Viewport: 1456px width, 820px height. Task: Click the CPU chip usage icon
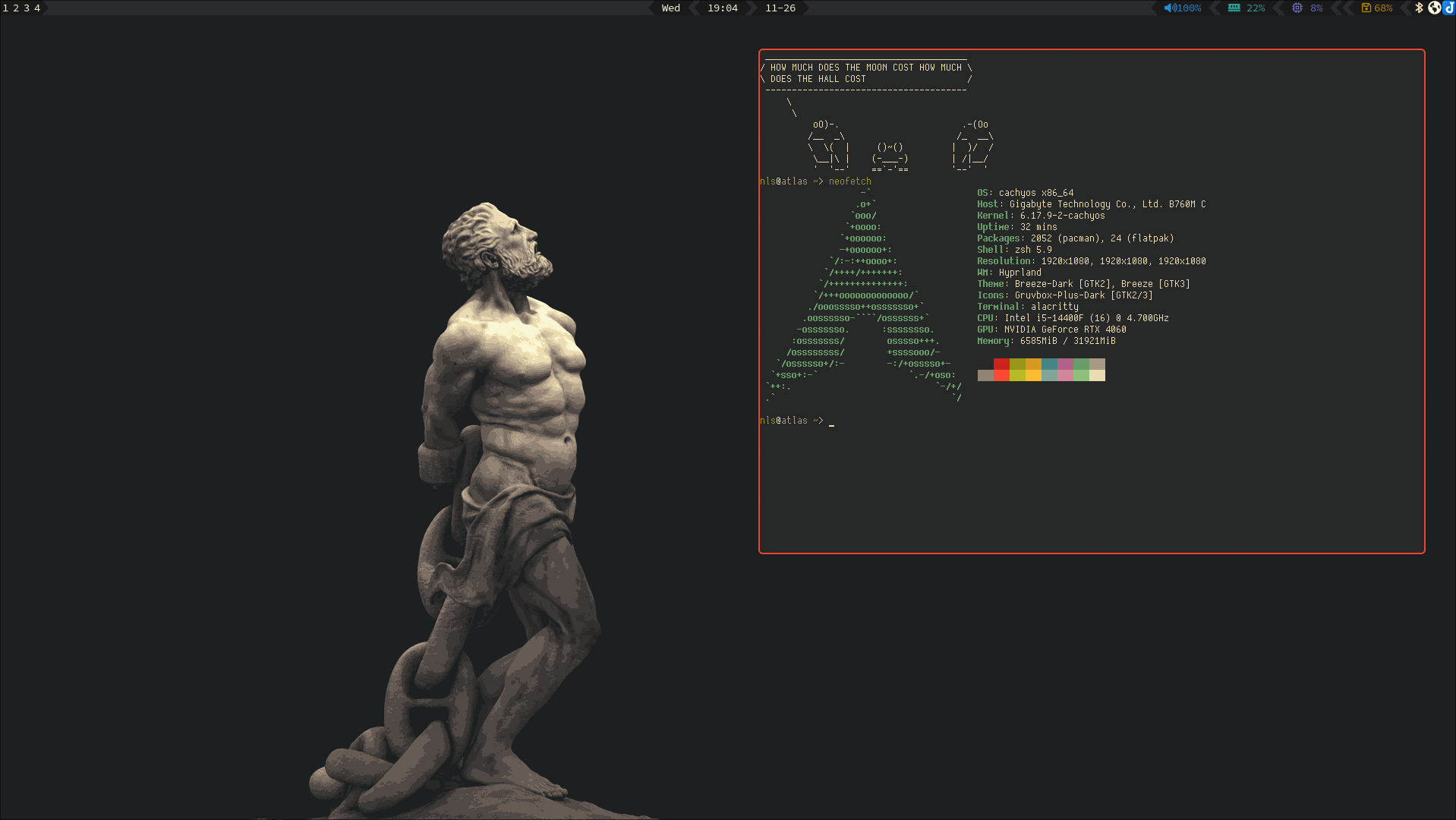pos(1297,8)
